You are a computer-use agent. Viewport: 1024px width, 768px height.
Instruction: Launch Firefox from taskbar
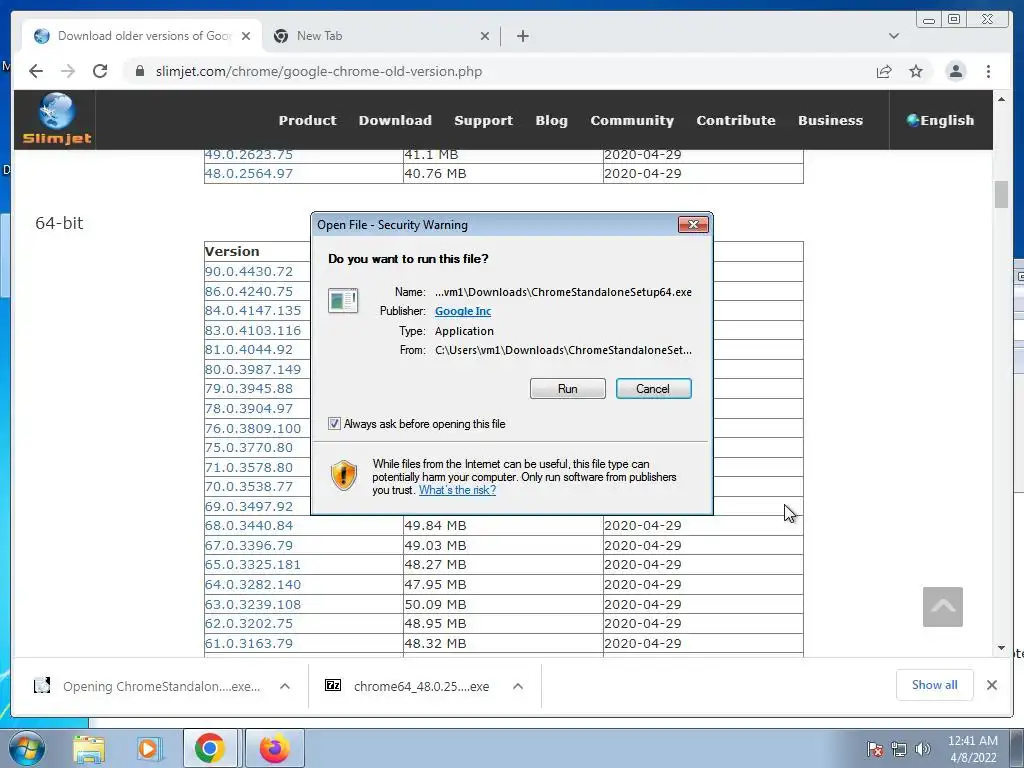[274, 748]
